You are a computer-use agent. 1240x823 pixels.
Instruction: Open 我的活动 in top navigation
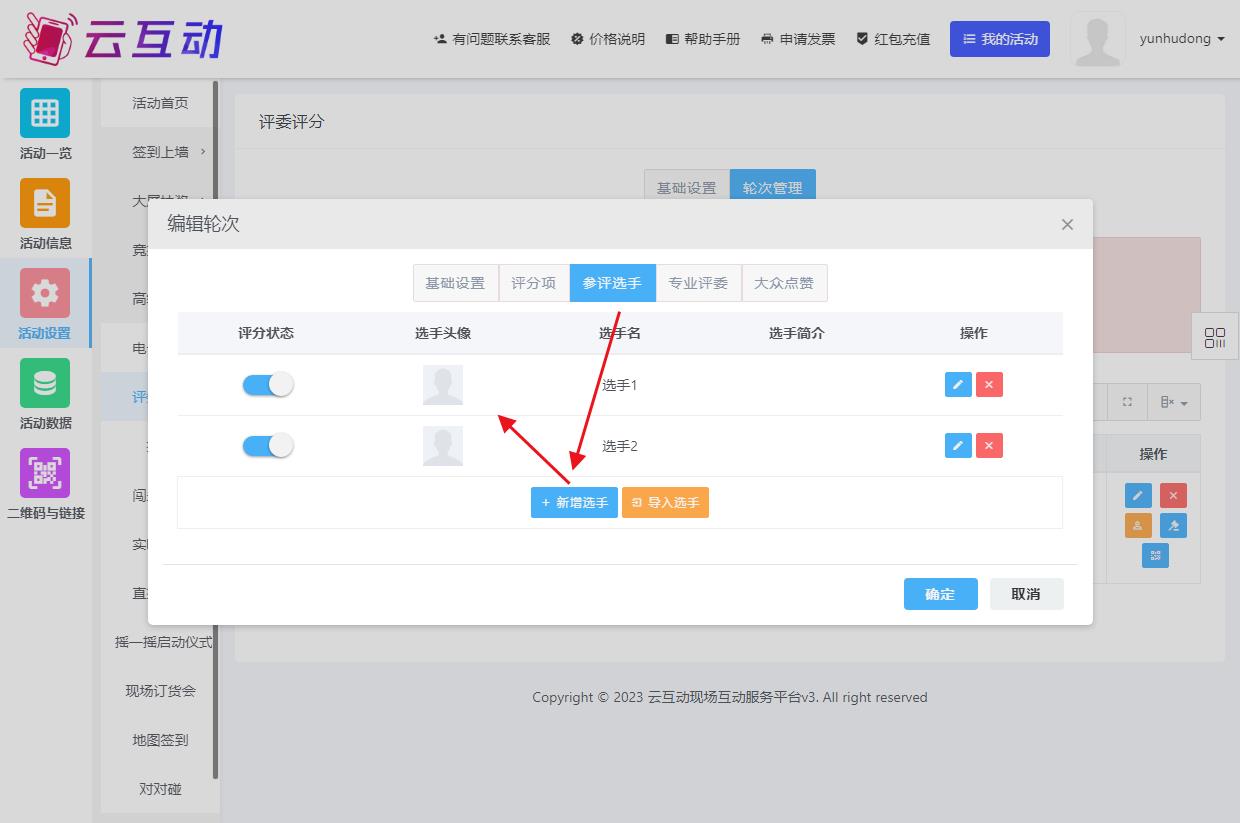[999, 39]
